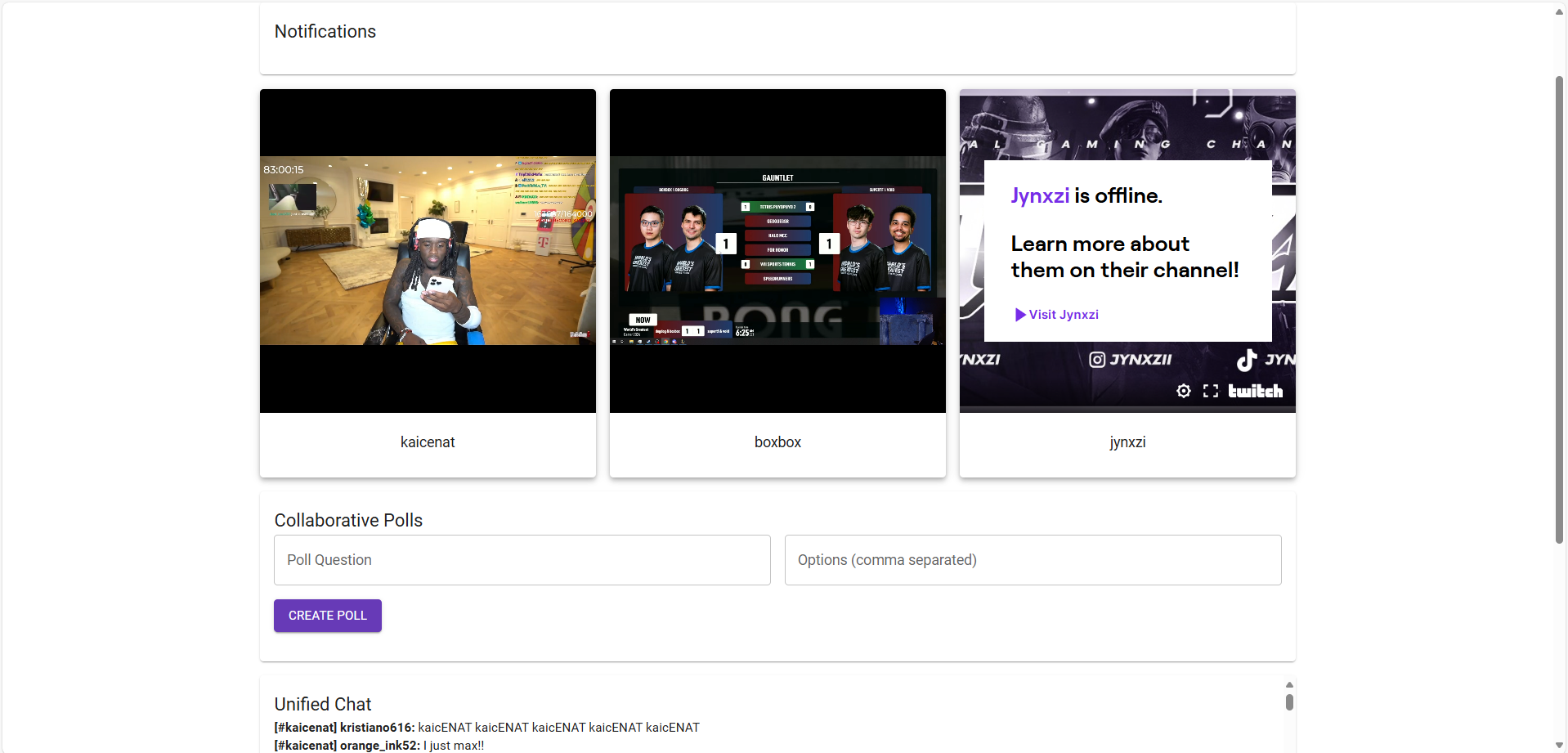The height and width of the screenshot is (753, 1568).
Task: Click the page scrollbar thumb
Action: (1559, 310)
